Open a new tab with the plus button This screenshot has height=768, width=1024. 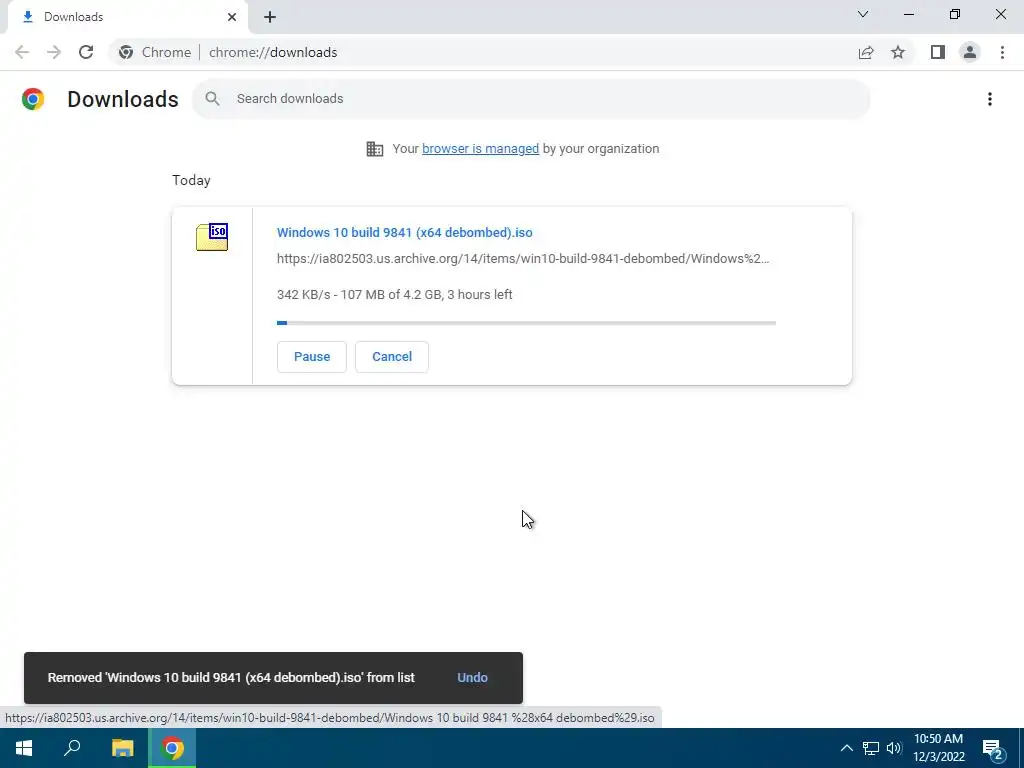click(x=270, y=17)
